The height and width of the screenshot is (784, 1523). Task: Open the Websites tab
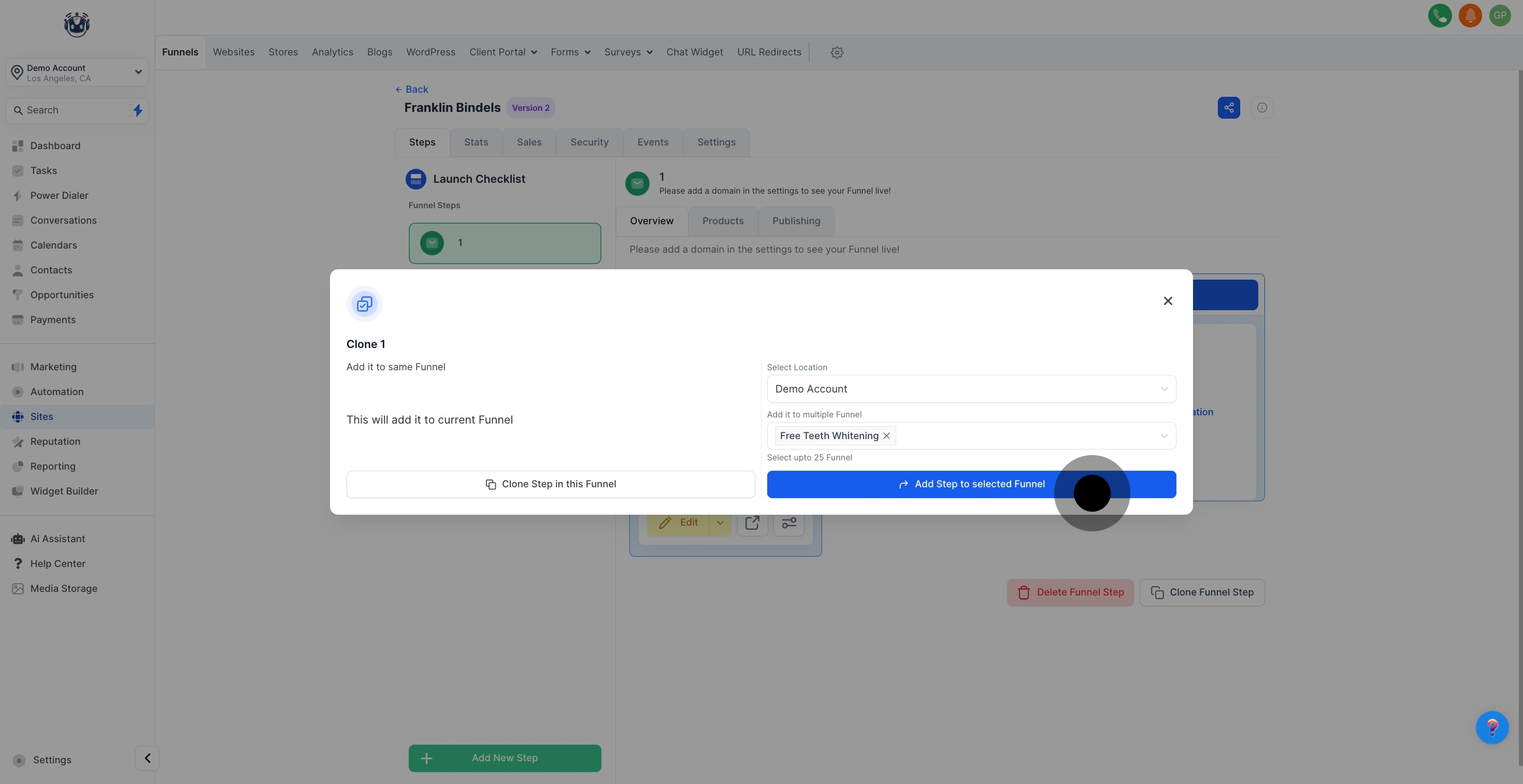(x=234, y=53)
